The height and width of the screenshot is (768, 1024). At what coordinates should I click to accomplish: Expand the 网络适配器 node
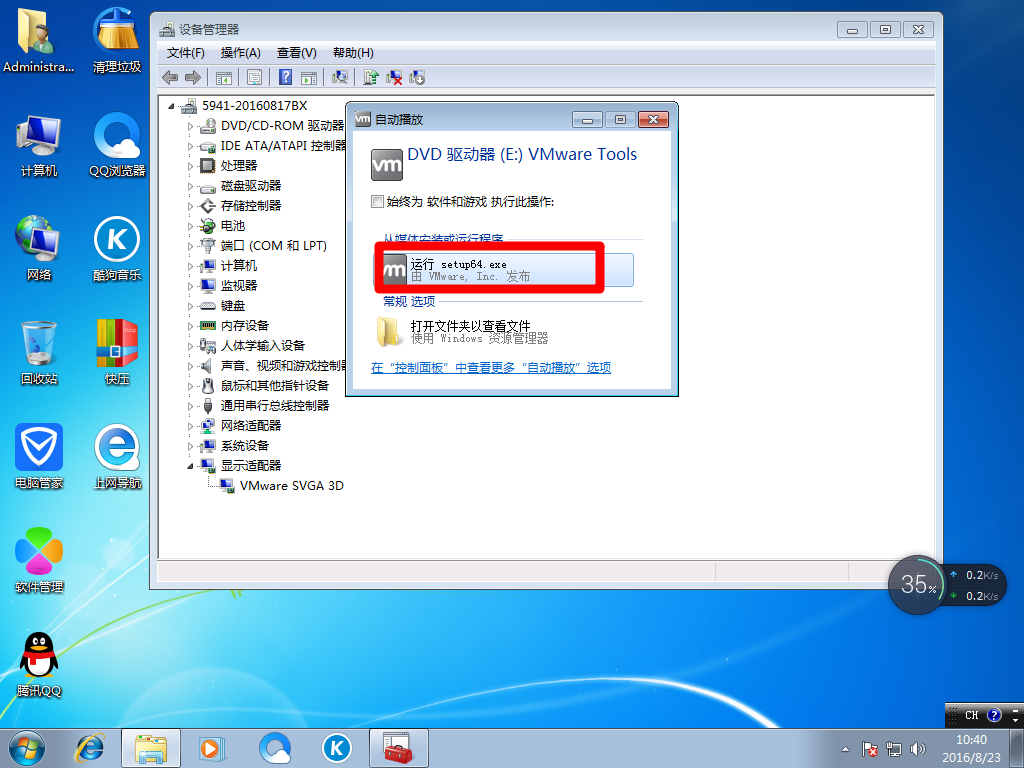pyautogui.click(x=191, y=426)
